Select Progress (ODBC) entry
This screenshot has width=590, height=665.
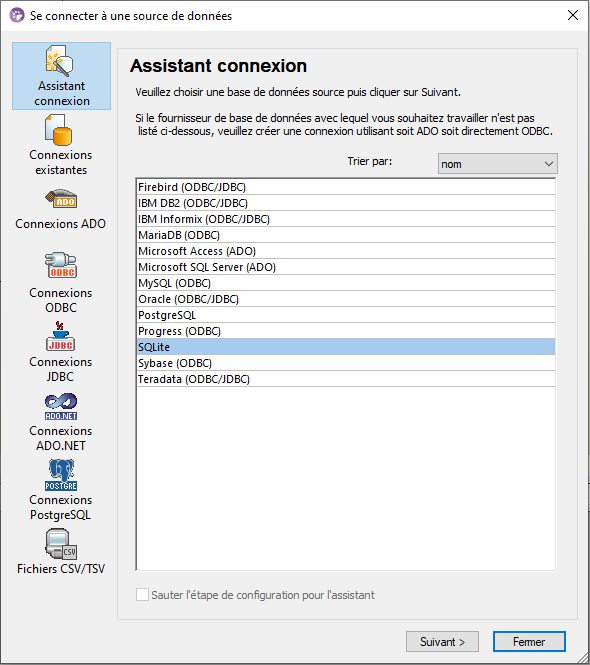coord(346,331)
